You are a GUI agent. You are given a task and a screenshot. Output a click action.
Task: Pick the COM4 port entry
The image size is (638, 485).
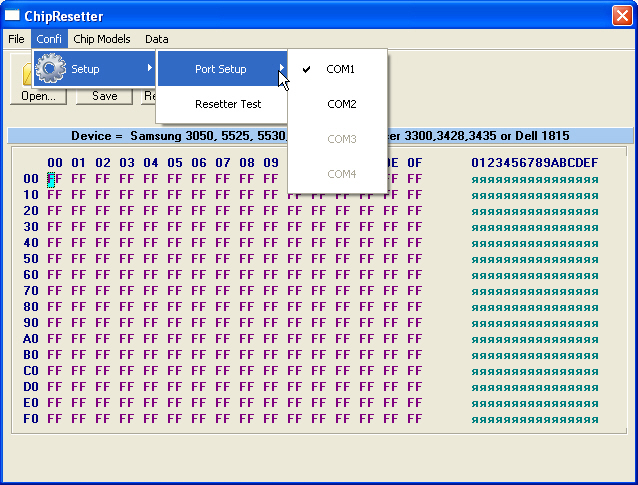pyautogui.click(x=341, y=174)
